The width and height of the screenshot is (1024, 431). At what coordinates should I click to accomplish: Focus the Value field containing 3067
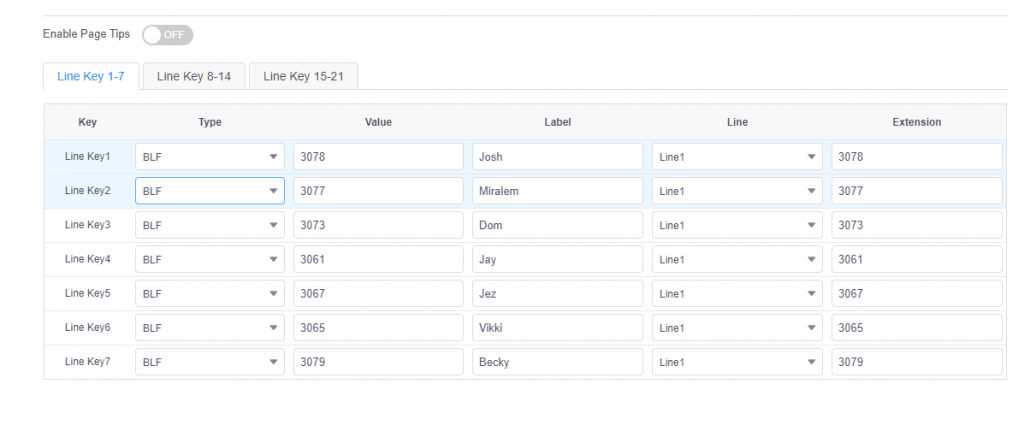click(x=378, y=293)
